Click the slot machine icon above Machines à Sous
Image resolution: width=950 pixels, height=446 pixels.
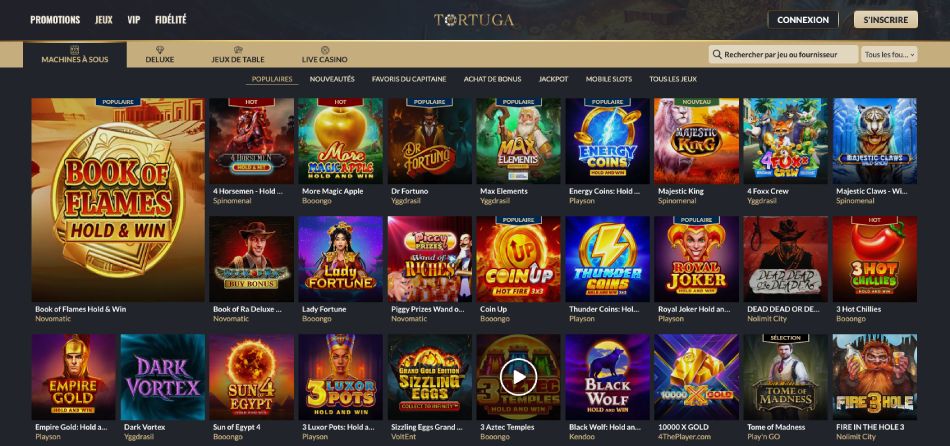click(75, 50)
